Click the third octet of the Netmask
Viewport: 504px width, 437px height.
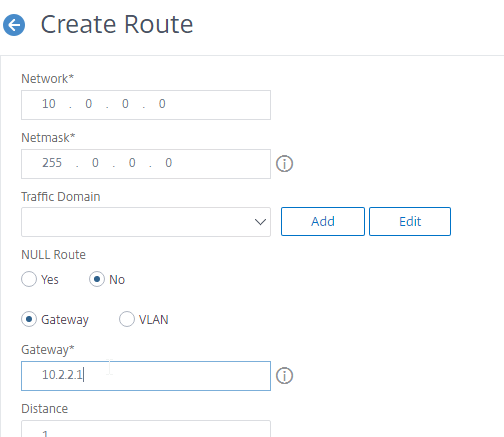tap(132, 163)
